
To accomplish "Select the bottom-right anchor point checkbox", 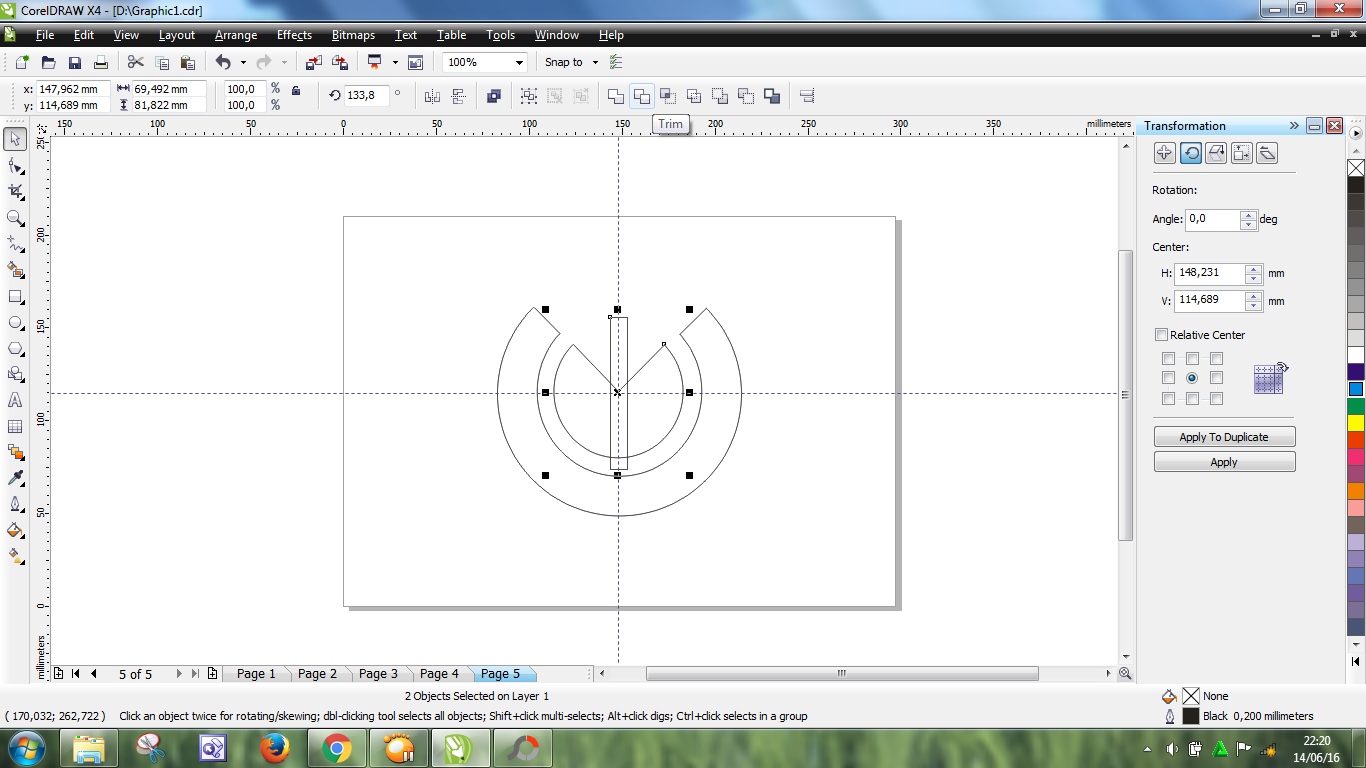I will tap(1216, 399).
